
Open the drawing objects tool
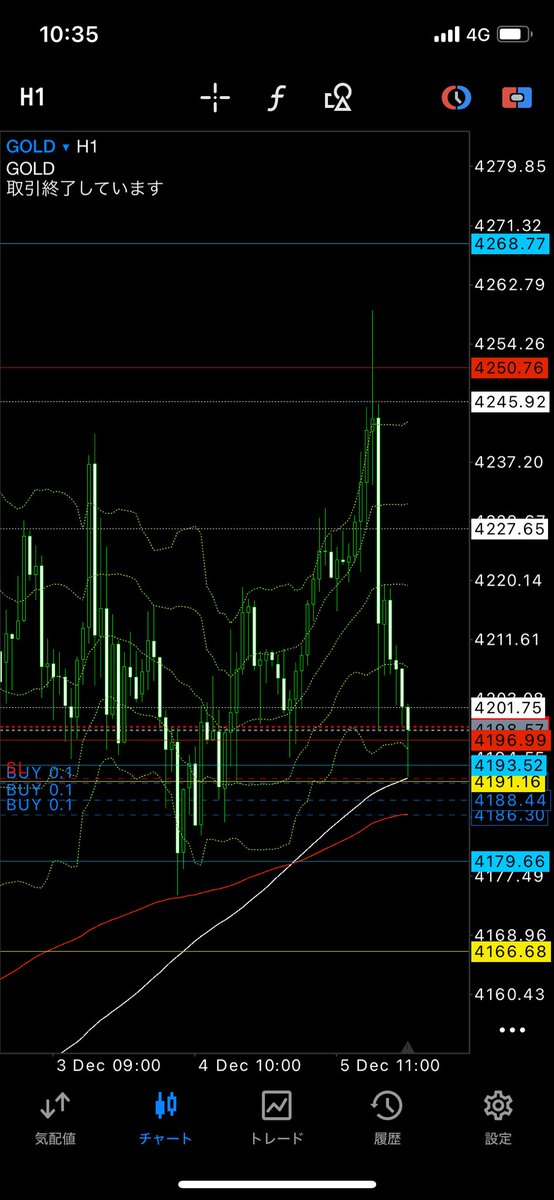point(338,97)
